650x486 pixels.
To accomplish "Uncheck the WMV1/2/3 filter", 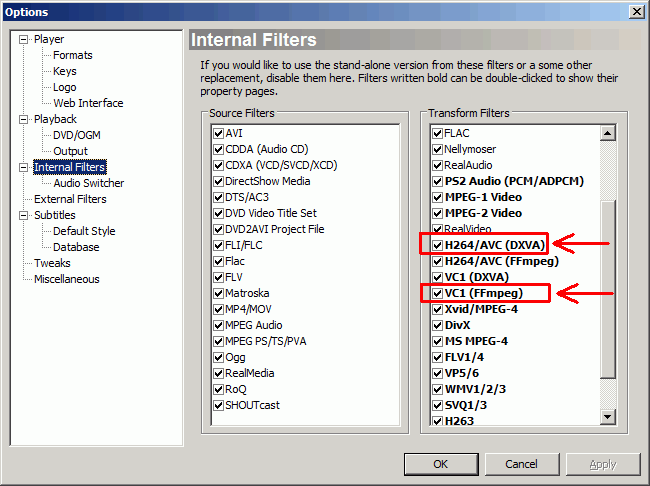I will (437, 389).
